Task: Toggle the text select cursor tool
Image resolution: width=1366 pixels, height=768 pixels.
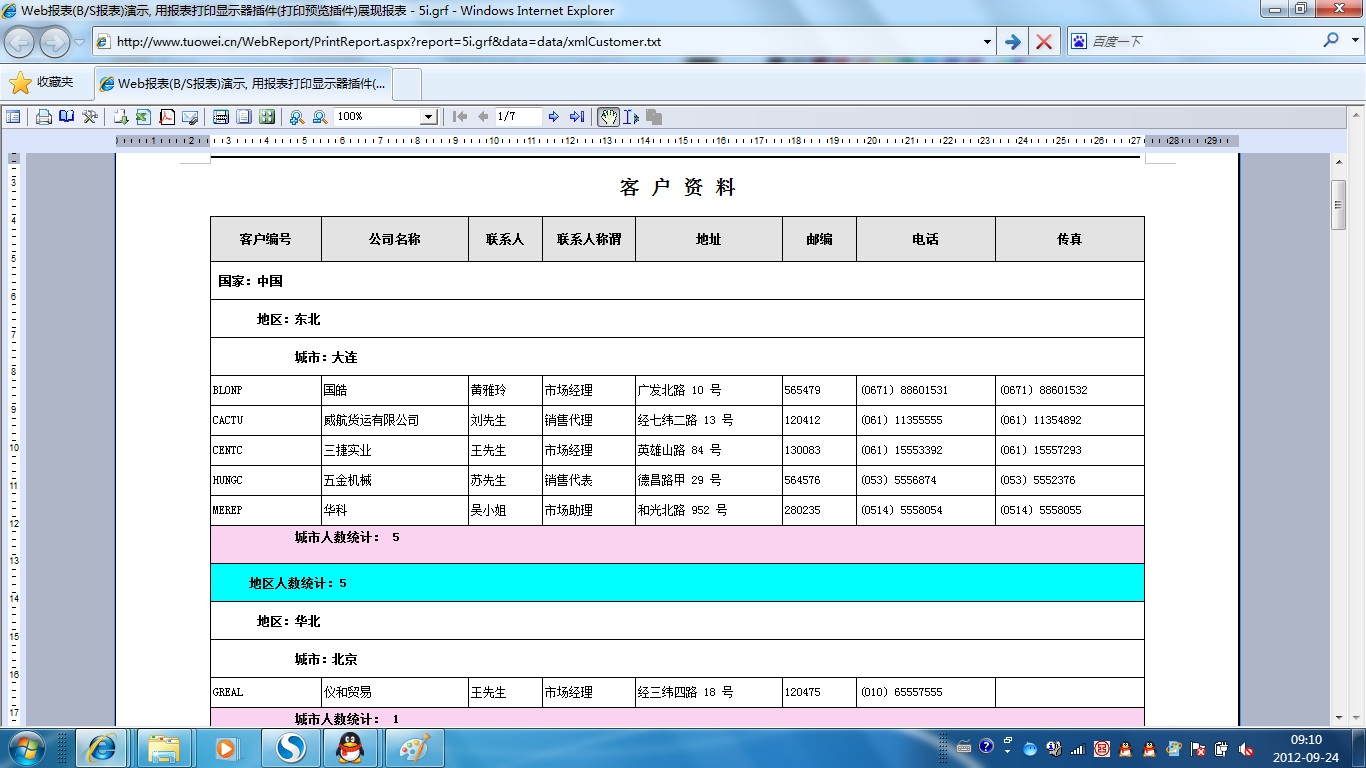Action: (631, 117)
